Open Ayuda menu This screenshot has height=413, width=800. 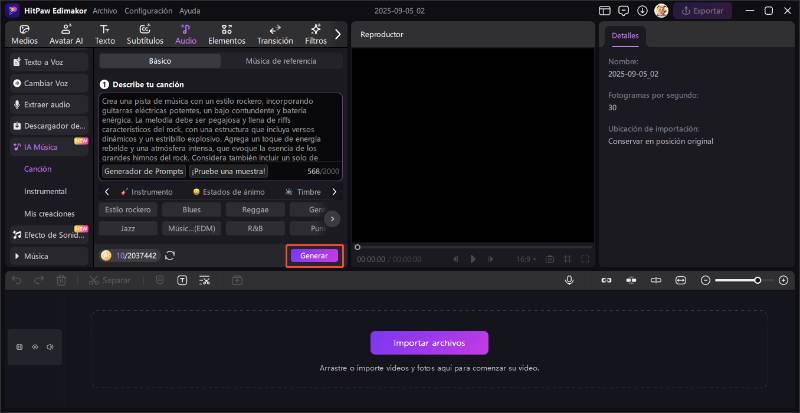tap(190, 11)
